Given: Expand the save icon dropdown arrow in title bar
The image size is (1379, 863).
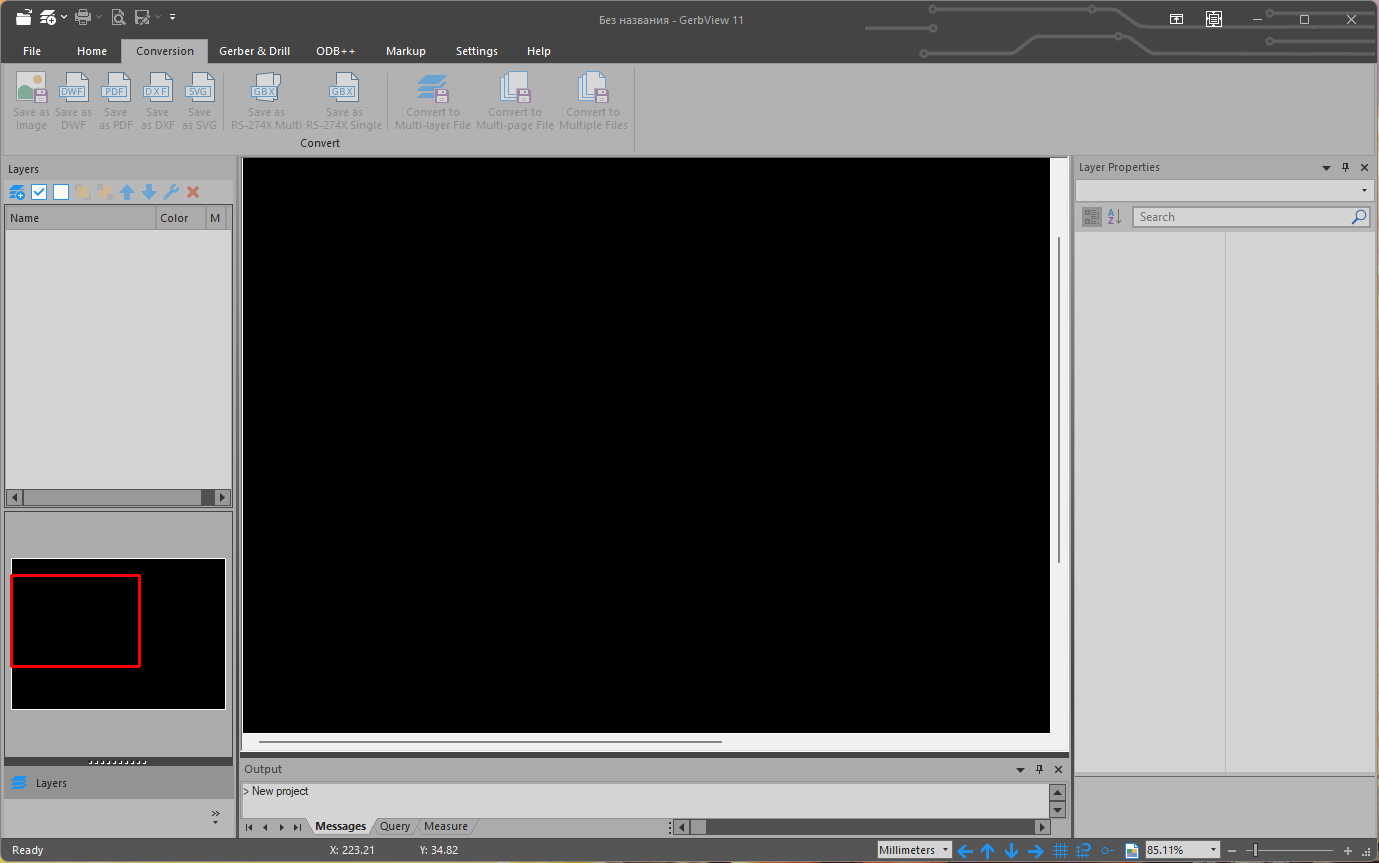Looking at the screenshot, I should click(158, 17).
